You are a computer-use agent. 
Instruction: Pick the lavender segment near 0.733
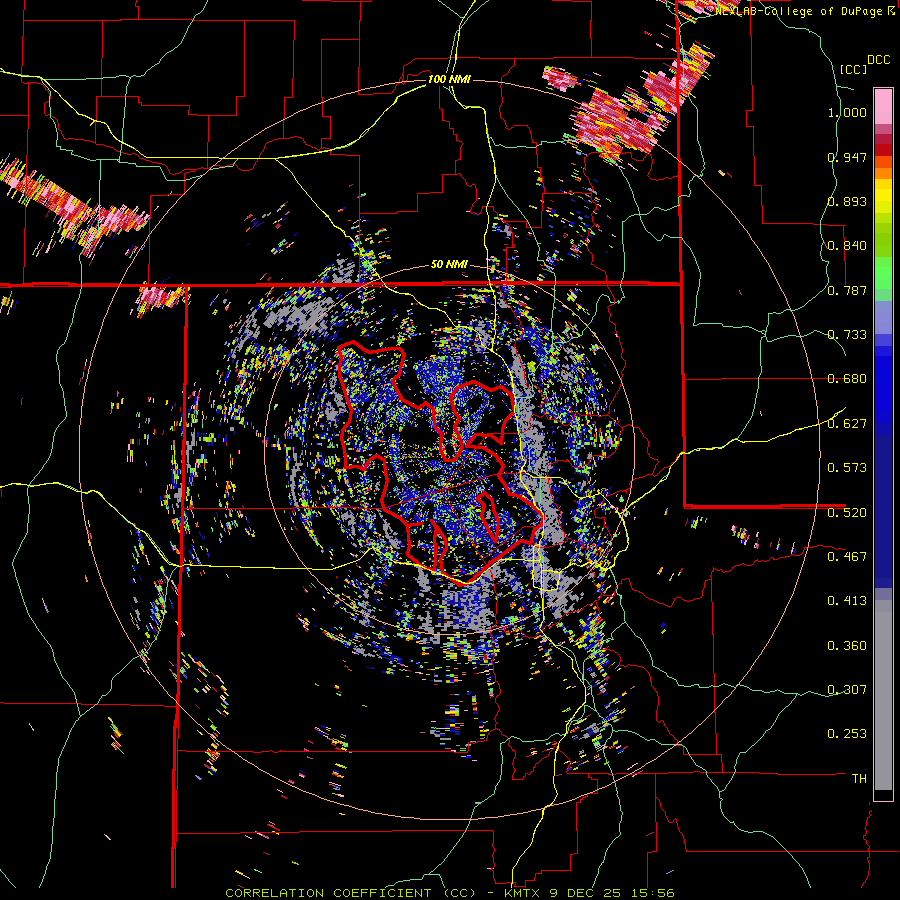pos(883,317)
